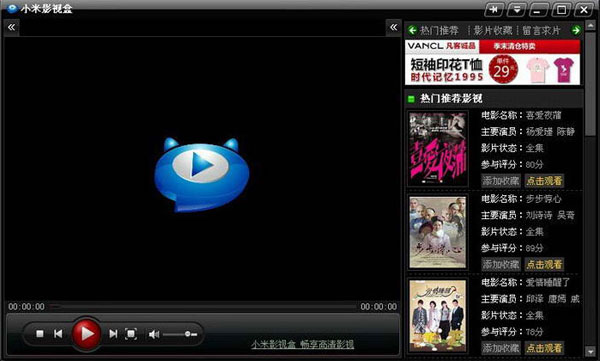This screenshot has height=361, width=600.
Task: Collapse the right sidebar with double chevron
Action: [393, 27]
